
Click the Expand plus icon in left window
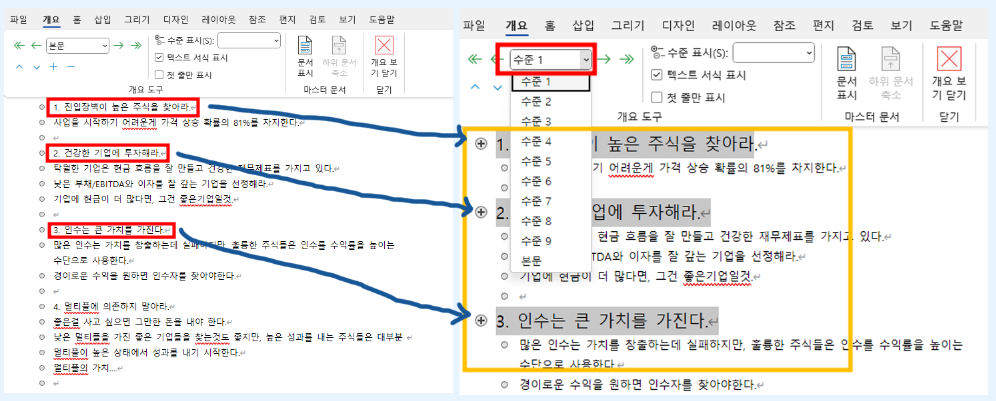click(x=53, y=66)
